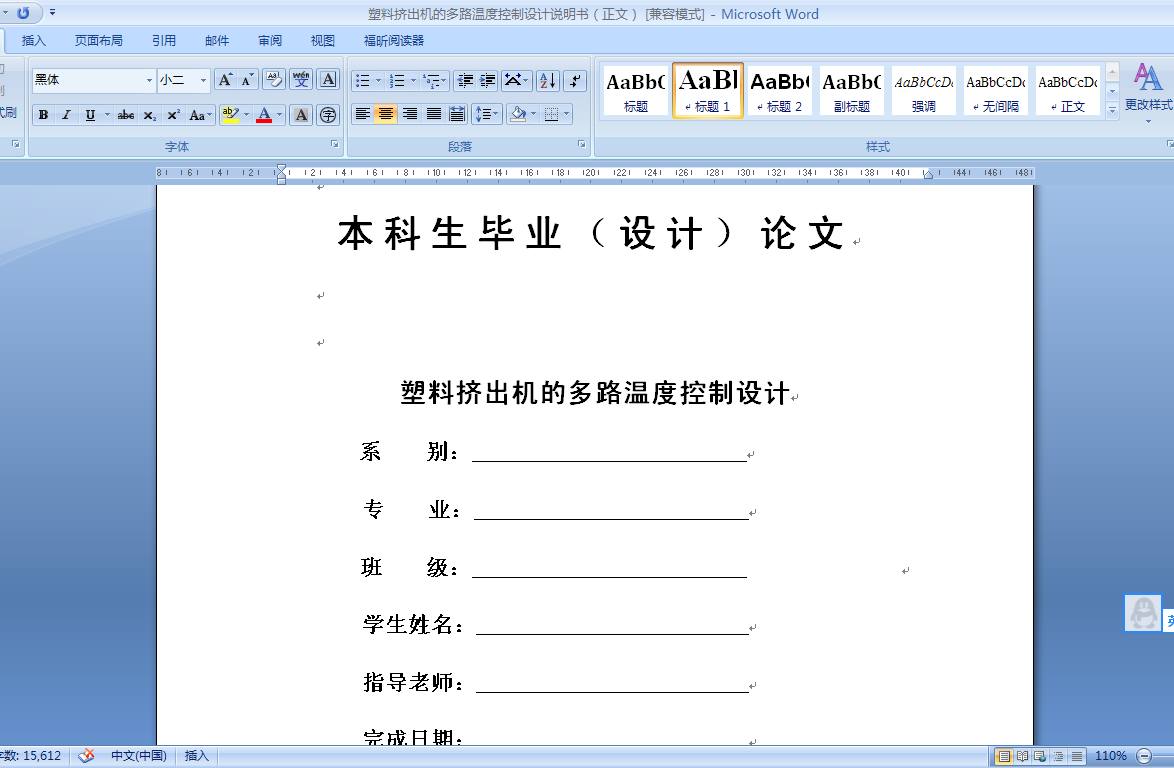Image resolution: width=1174 pixels, height=768 pixels.
Task: Click Increase Indent icon
Action: pos(488,80)
